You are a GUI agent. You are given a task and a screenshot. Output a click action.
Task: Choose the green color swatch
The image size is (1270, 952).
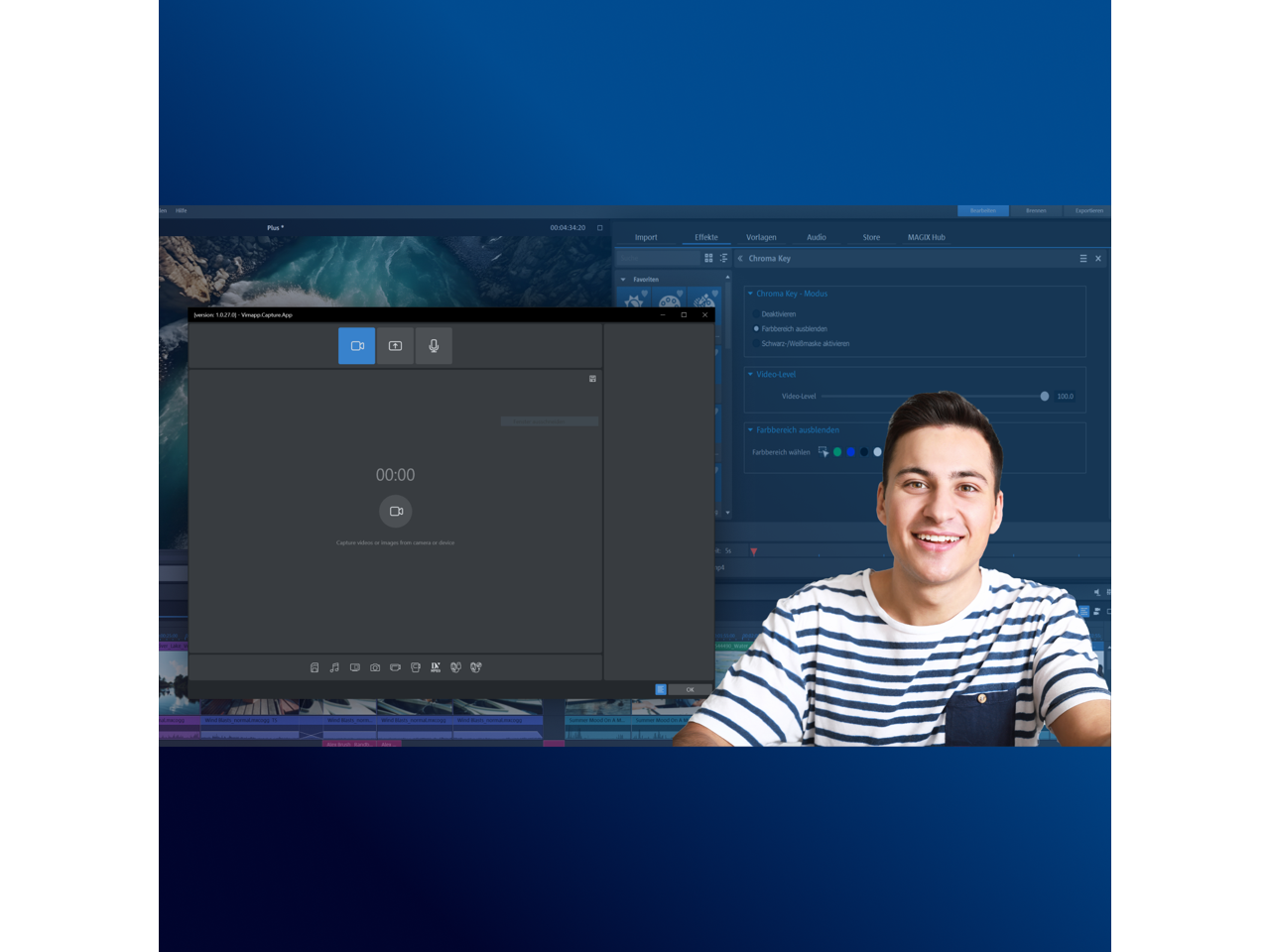pos(837,452)
